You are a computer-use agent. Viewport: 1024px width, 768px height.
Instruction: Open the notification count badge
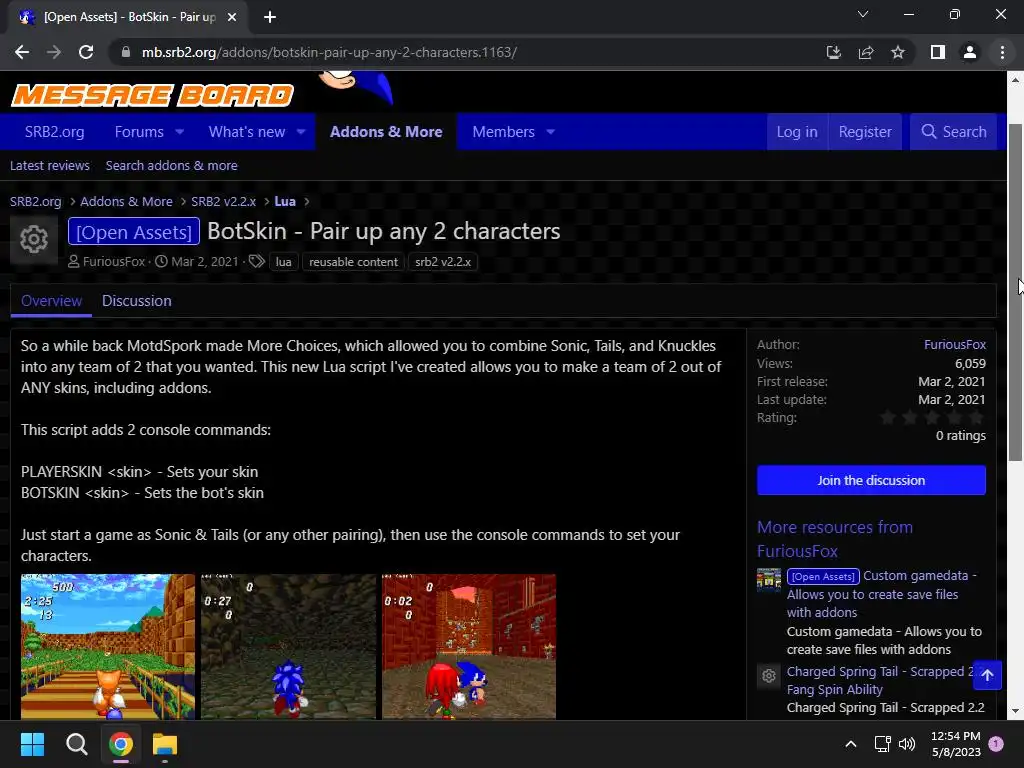tap(996, 744)
